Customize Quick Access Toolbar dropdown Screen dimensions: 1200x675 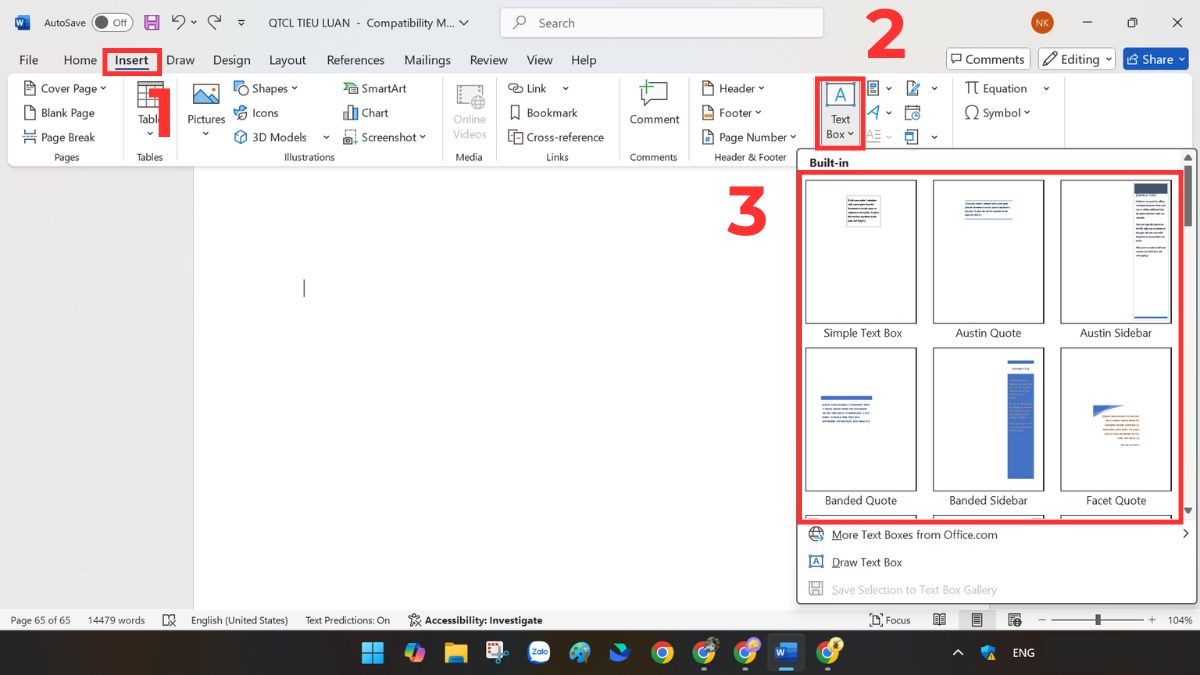tap(241, 22)
